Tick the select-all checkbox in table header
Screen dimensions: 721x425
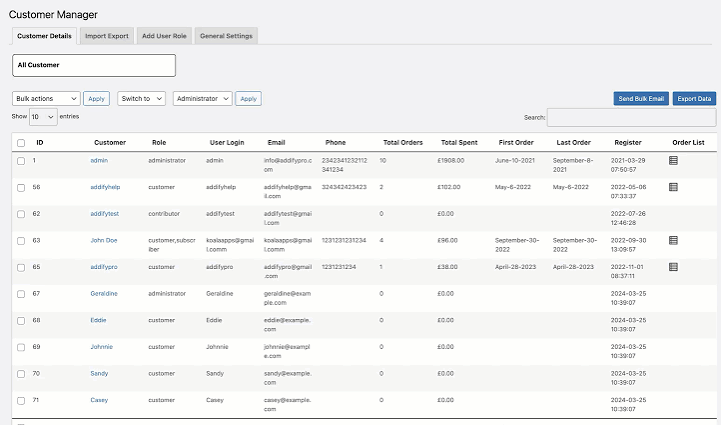tap(21, 143)
